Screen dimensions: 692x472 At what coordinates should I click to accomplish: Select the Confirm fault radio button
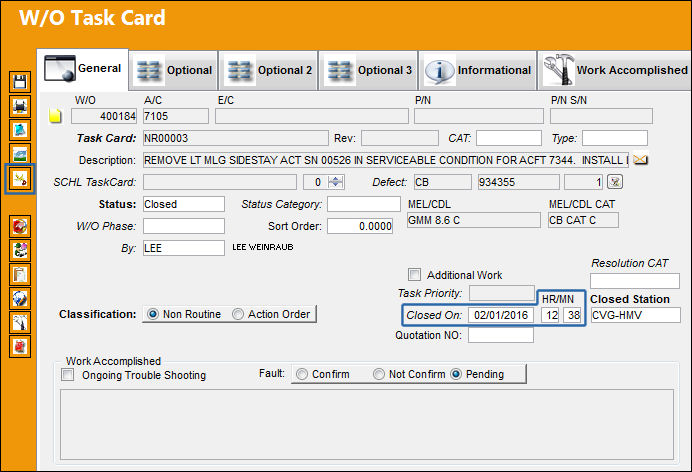tap(302, 374)
